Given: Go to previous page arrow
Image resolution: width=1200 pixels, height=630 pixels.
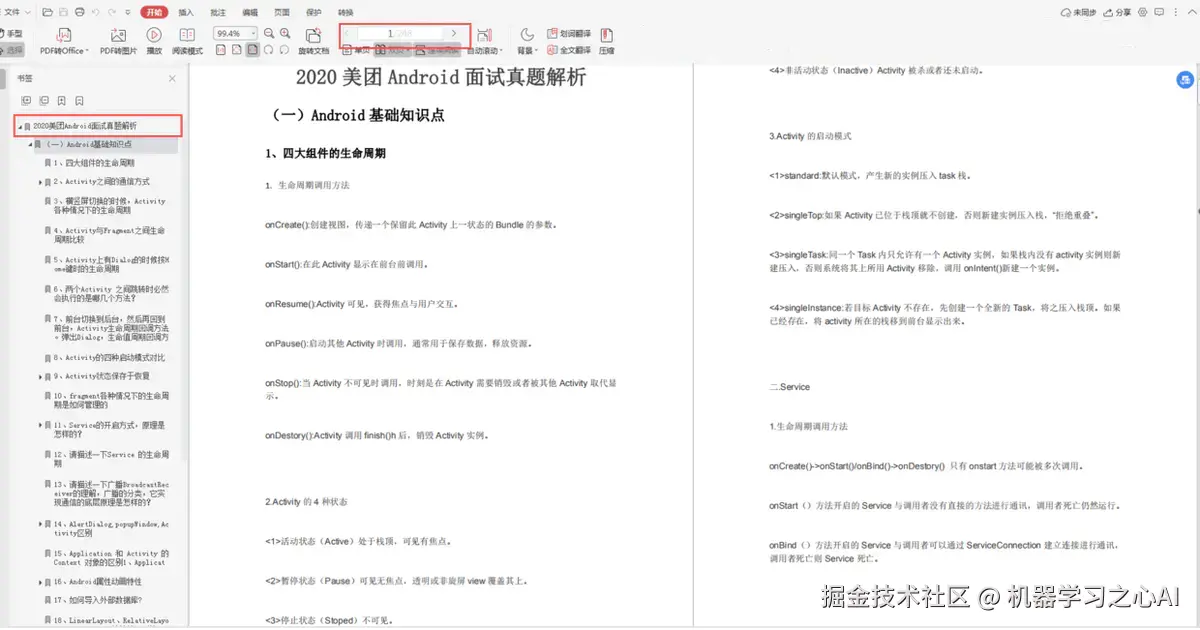Looking at the screenshot, I should [347, 33].
